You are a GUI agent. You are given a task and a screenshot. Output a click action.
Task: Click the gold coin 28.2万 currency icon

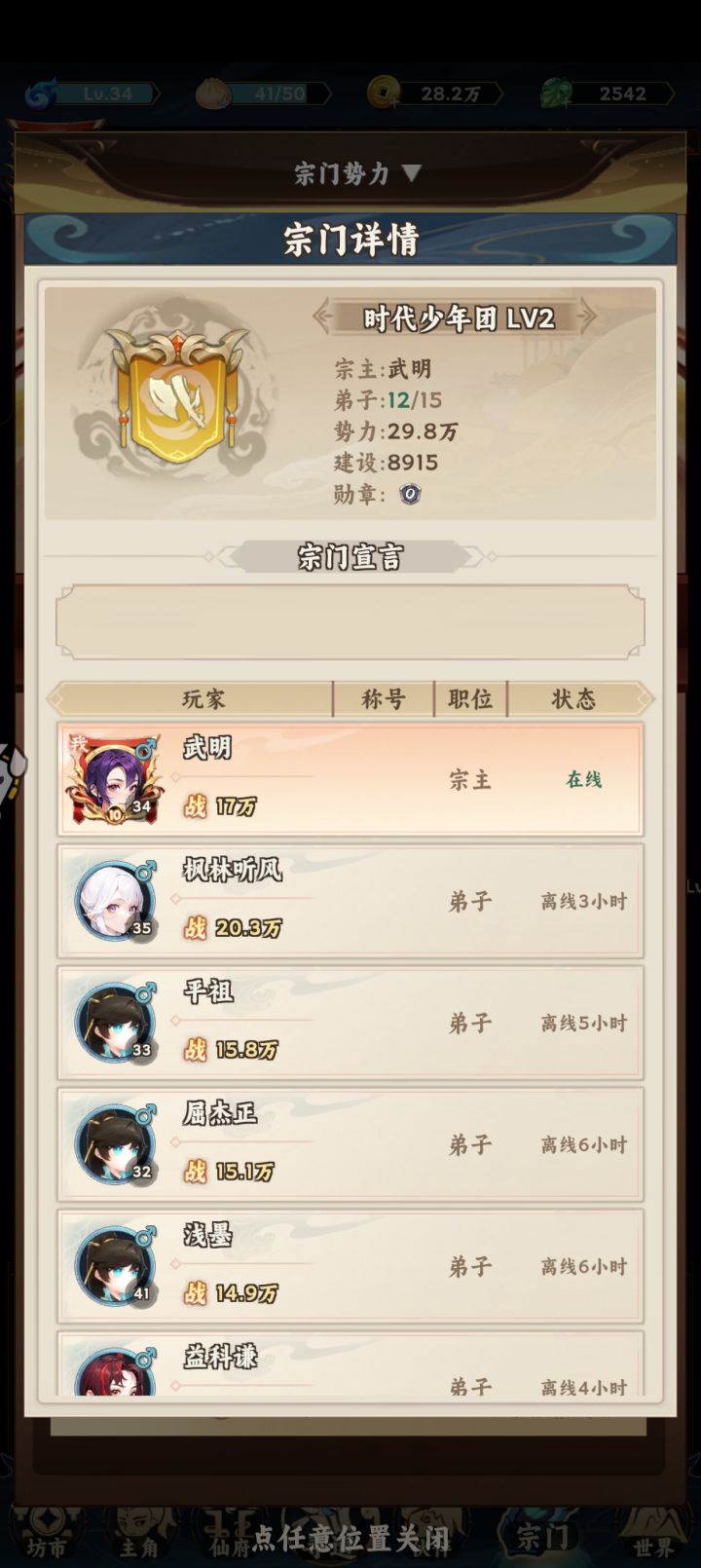click(384, 93)
